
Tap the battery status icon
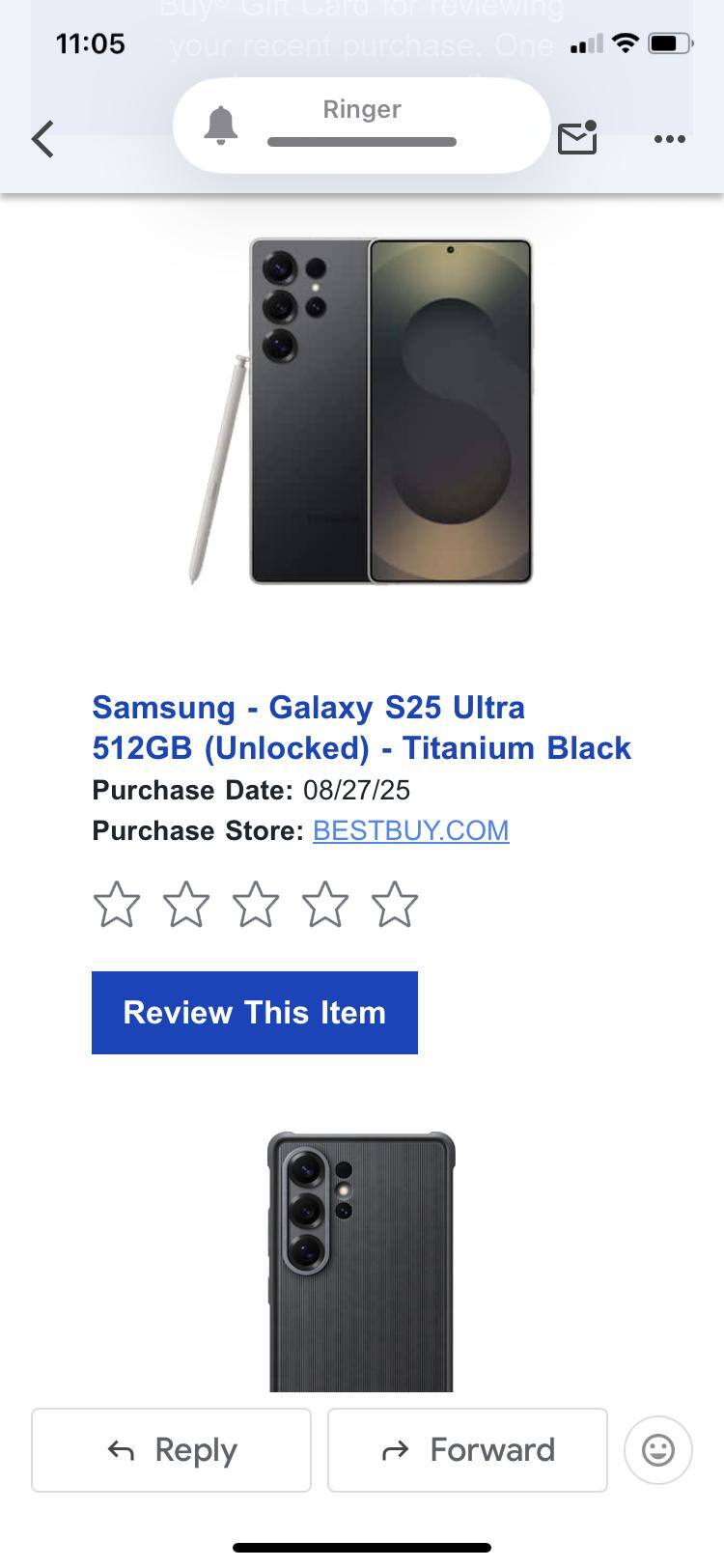[x=670, y=43]
